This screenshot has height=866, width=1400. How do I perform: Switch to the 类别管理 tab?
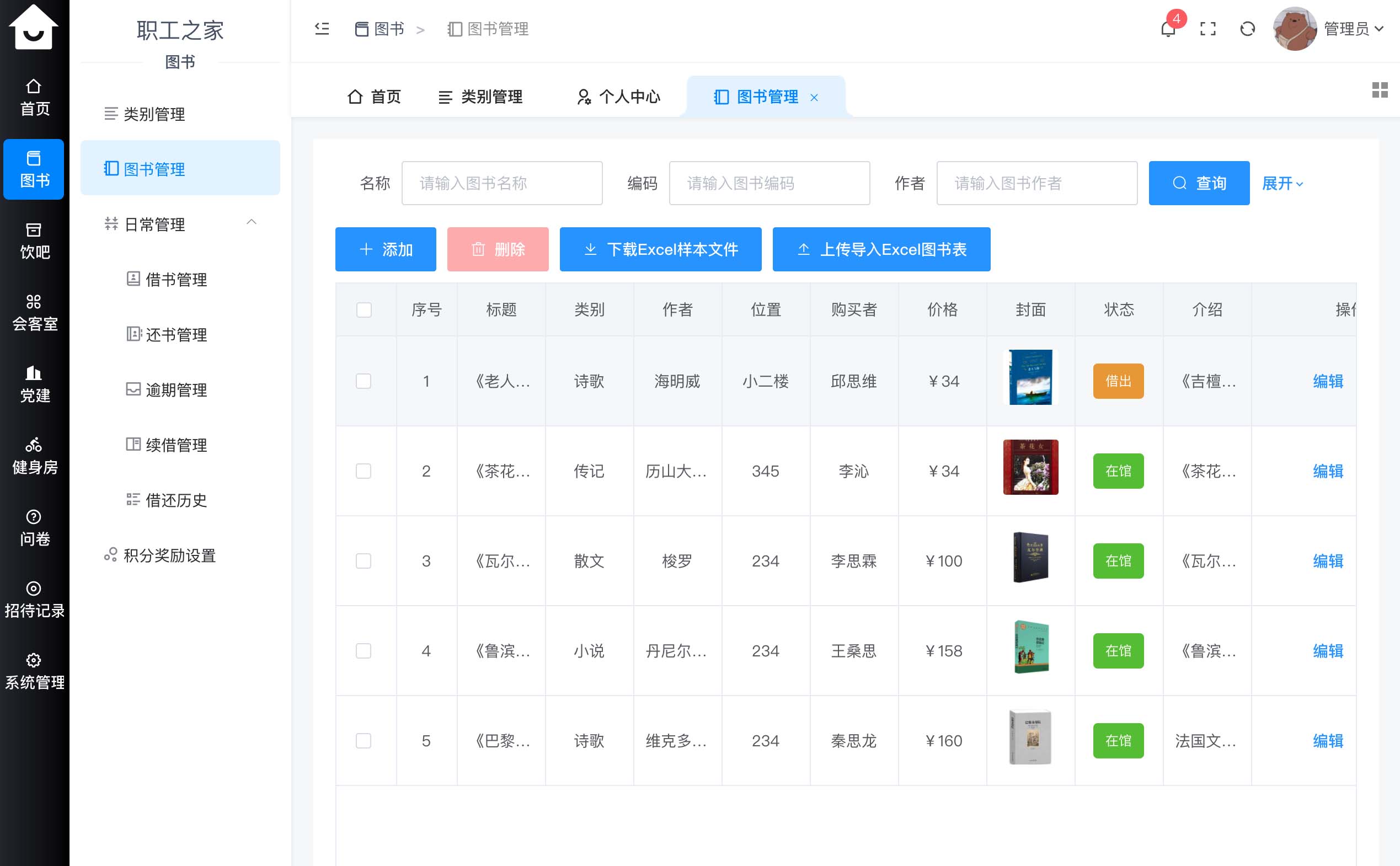[480, 97]
